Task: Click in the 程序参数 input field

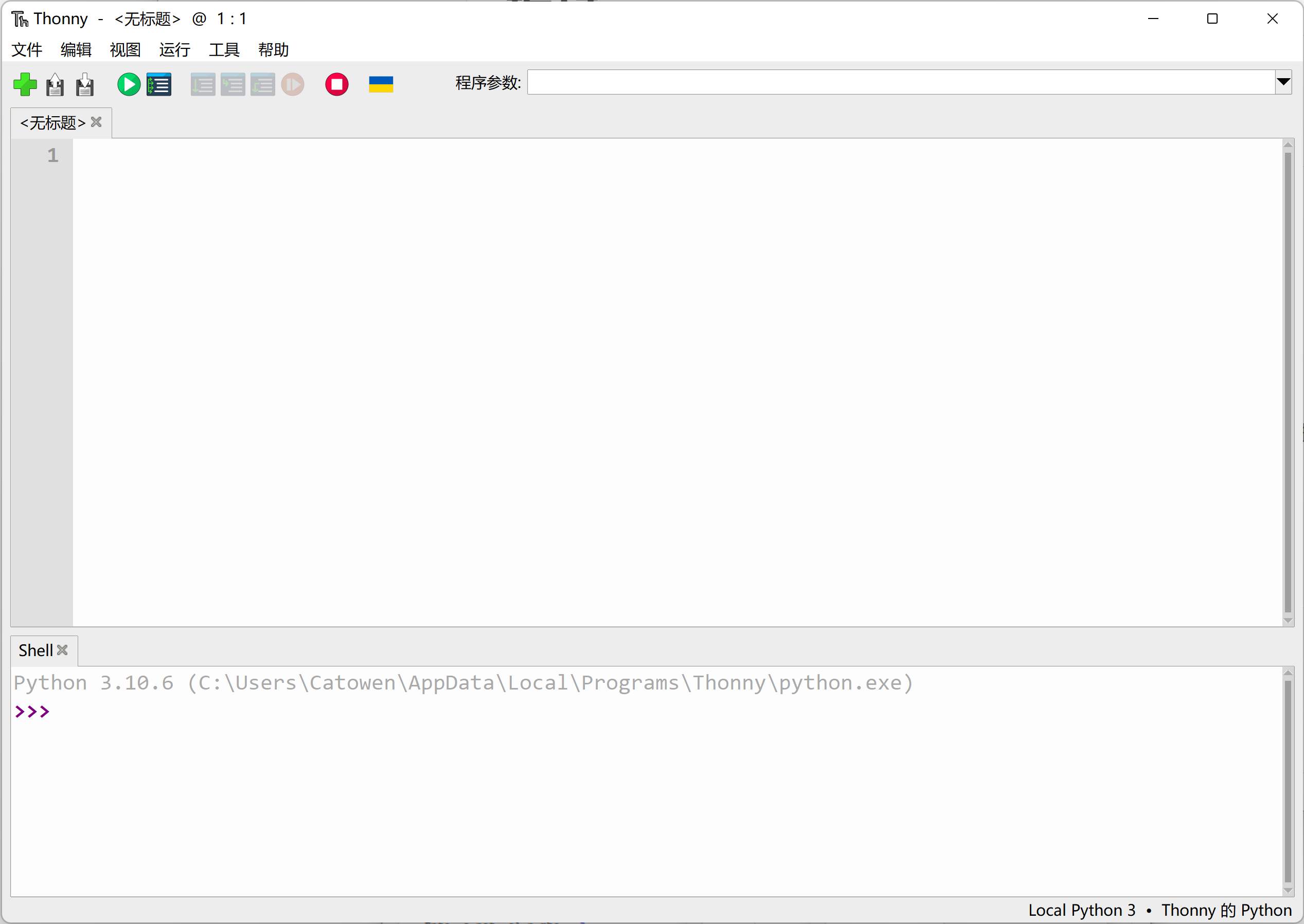Action: pyautogui.click(x=899, y=82)
